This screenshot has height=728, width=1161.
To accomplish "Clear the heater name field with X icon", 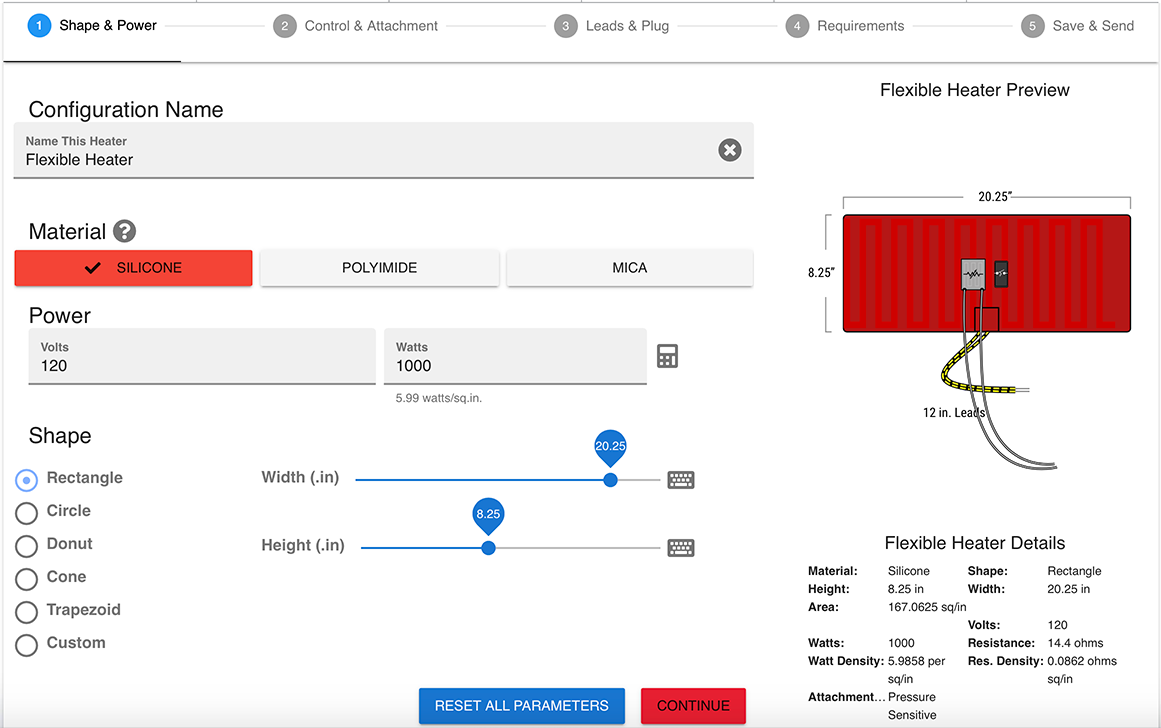I will [x=730, y=150].
